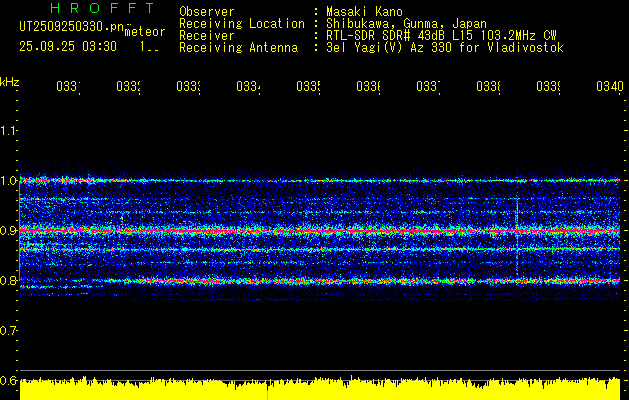
Task: Click the date stamp 25.09.25 03:30
Action: pyautogui.click(x=68, y=47)
